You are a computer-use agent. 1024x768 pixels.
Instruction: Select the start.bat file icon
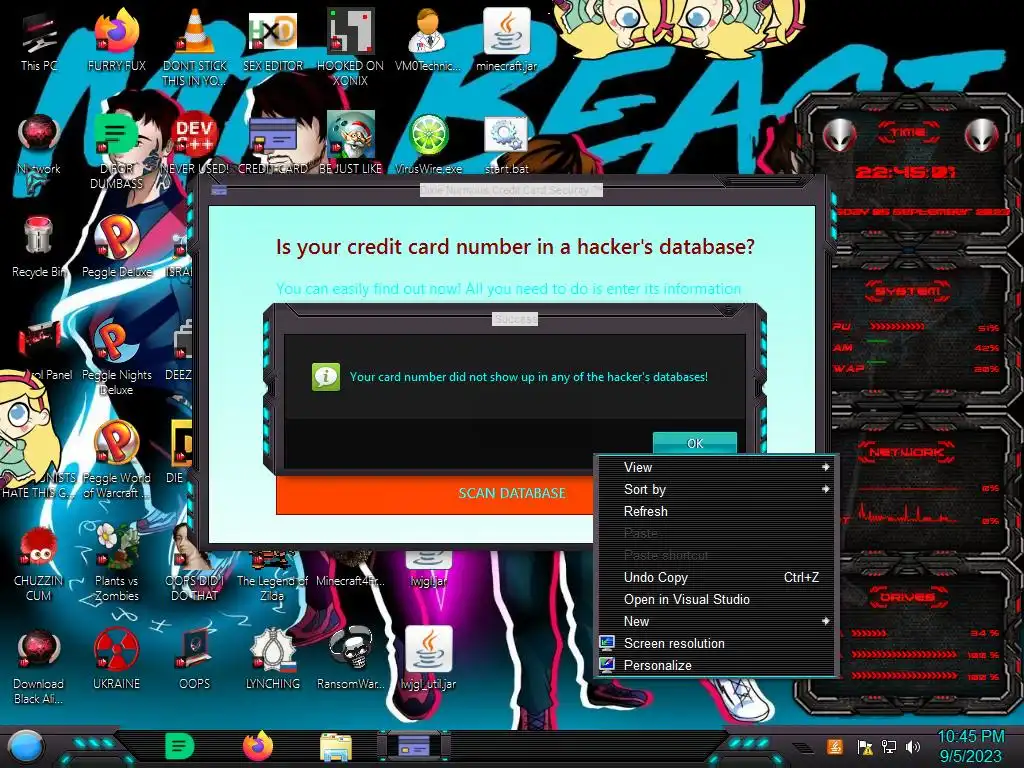tap(506, 145)
